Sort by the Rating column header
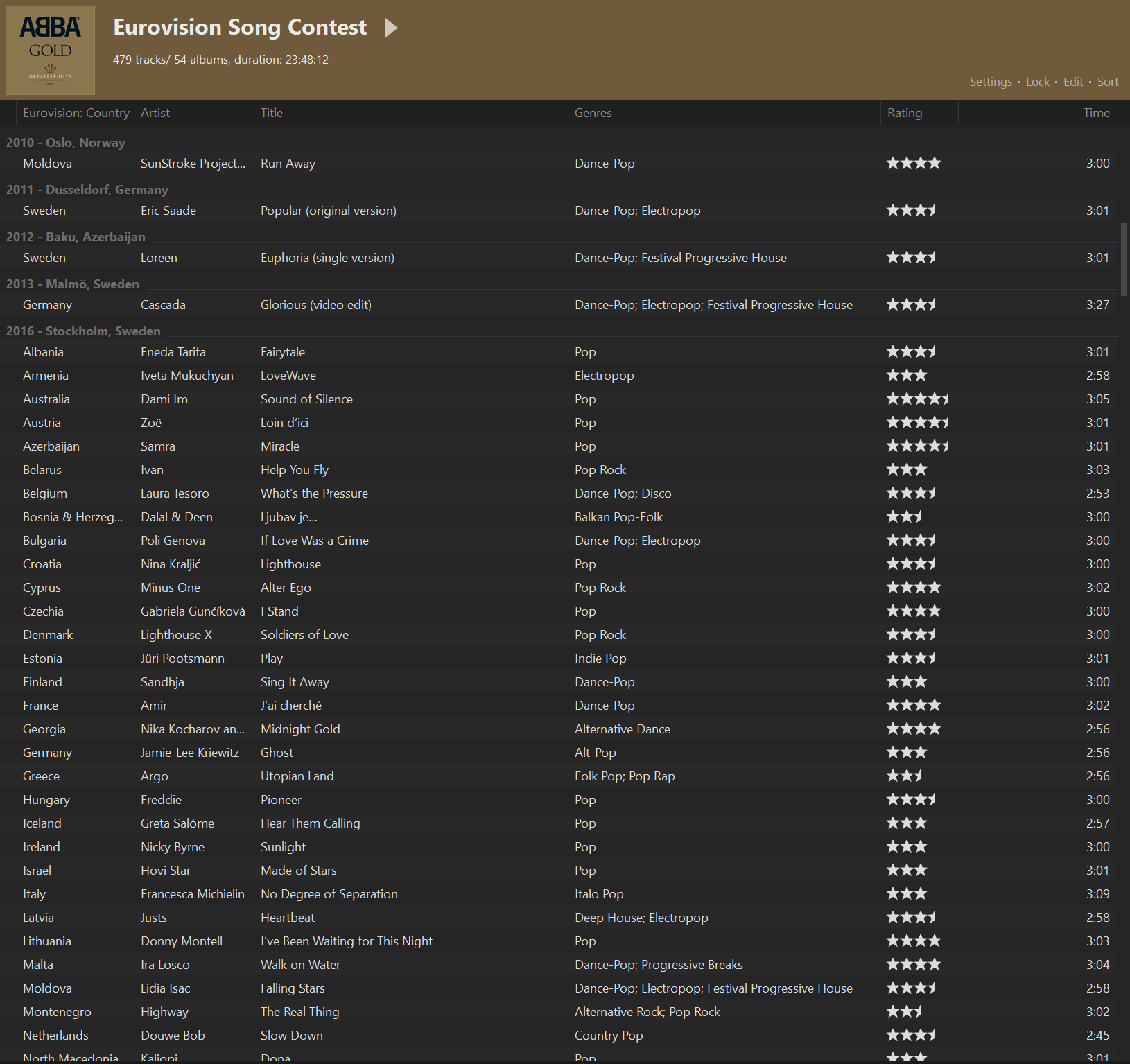This screenshot has height=1064, width=1130. (x=905, y=113)
